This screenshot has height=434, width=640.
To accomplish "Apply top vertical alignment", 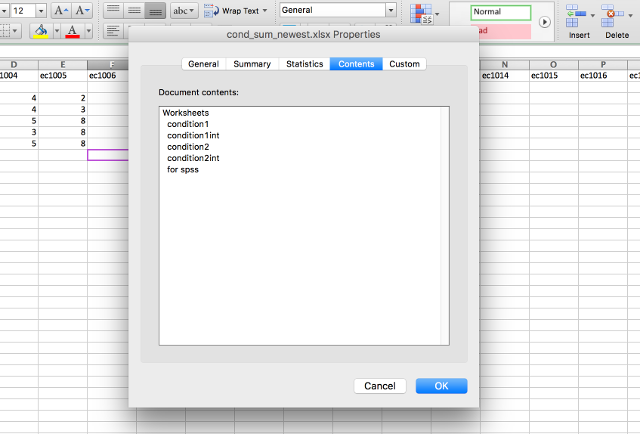I will coord(113,10).
